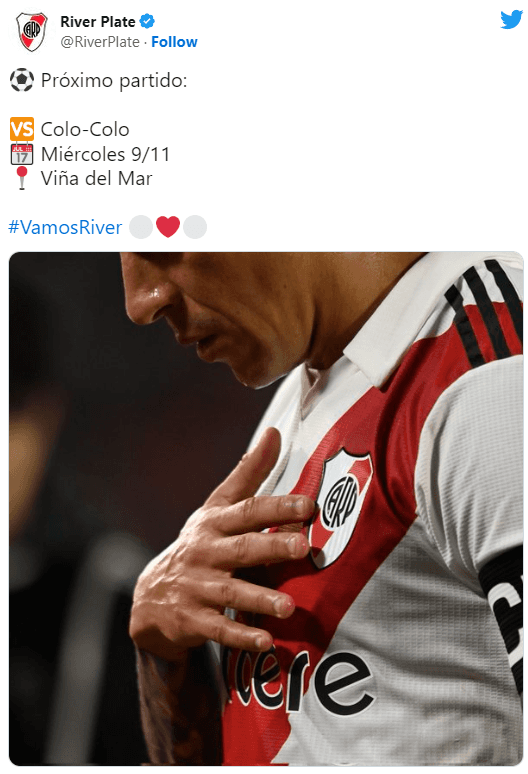Click the Colo-Colo text line
528x774 pixels.
[85, 129]
